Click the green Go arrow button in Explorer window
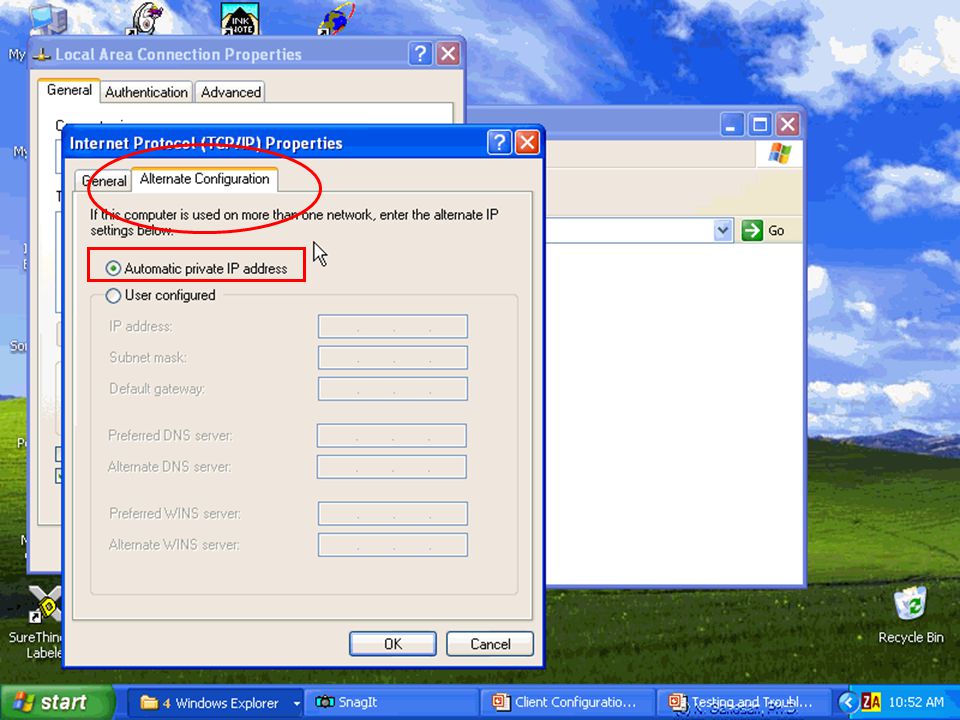Image resolution: width=960 pixels, height=720 pixels. 752,231
